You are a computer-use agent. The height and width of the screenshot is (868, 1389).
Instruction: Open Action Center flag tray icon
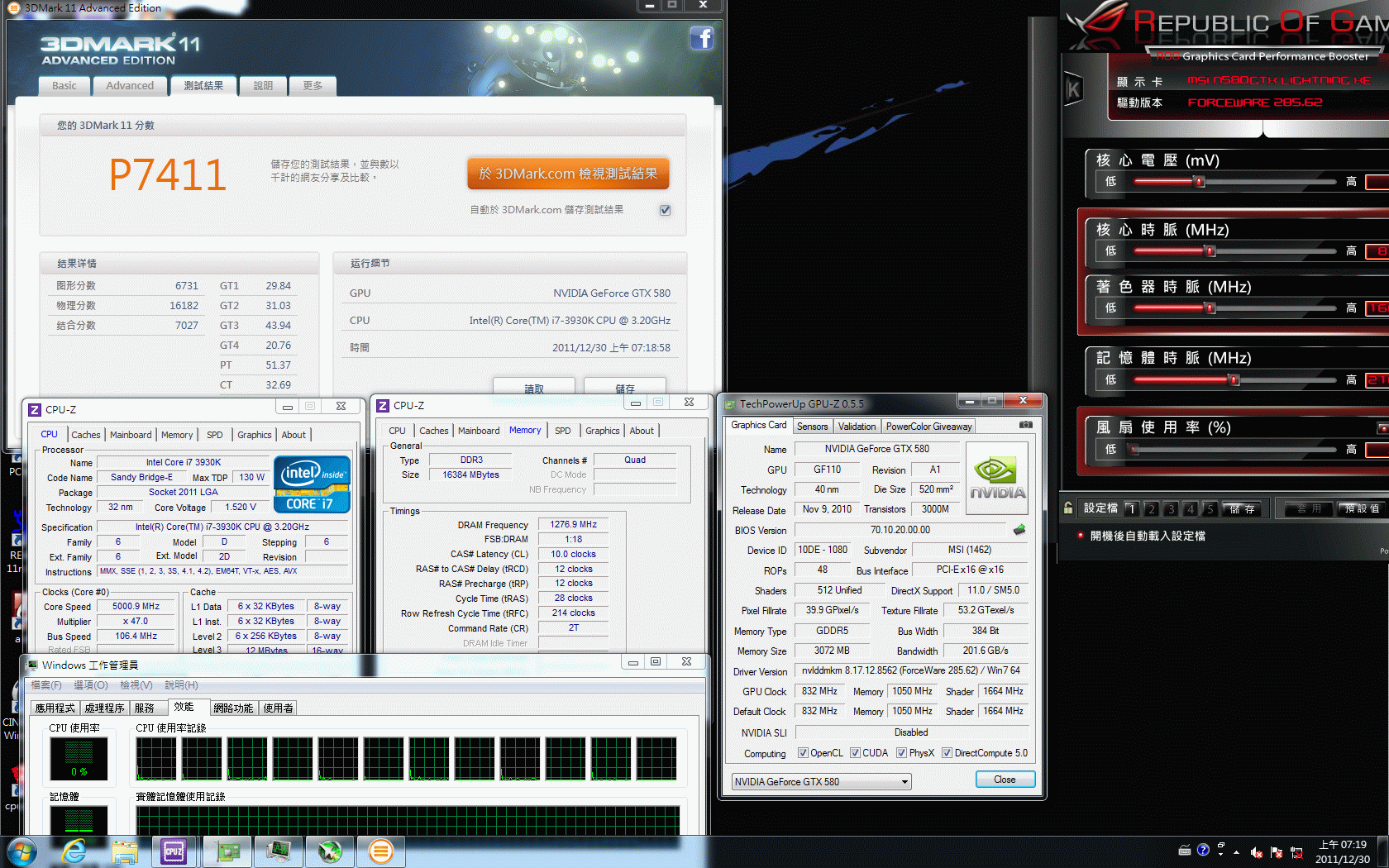click(x=1277, y=852)
